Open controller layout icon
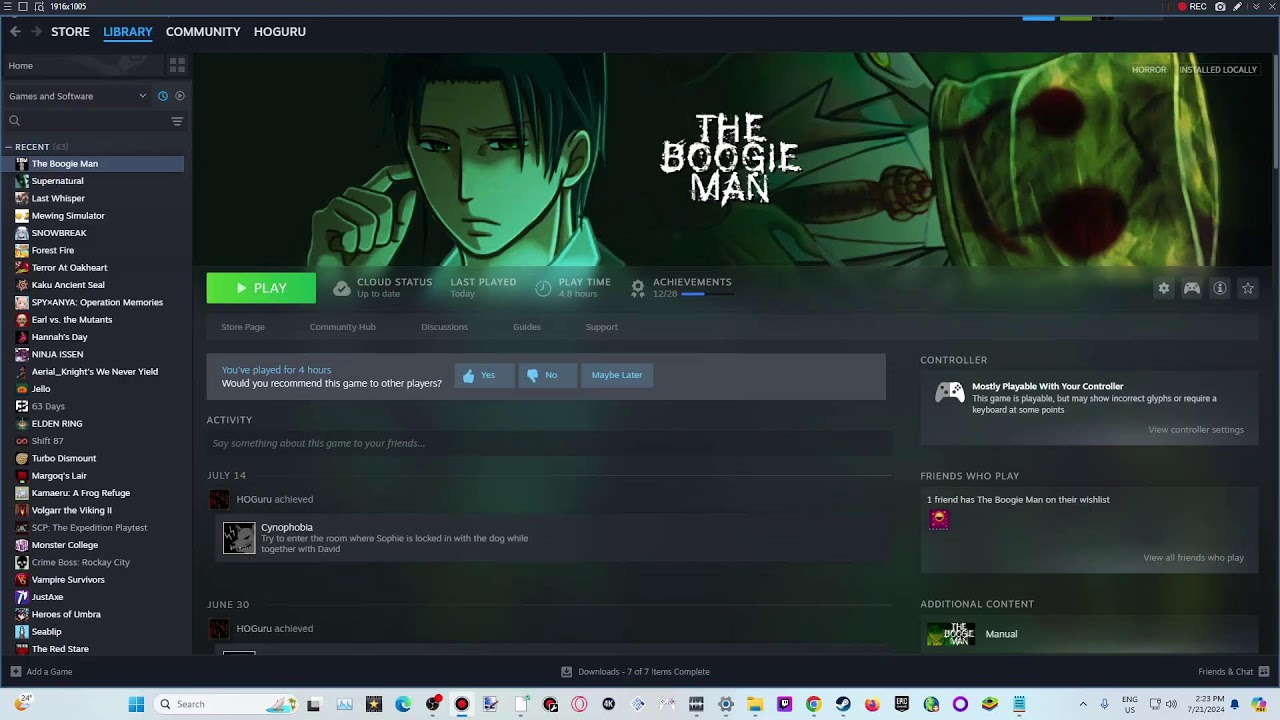The width and height of the screenshot is (1280, 720). [x=1192, y=288]
